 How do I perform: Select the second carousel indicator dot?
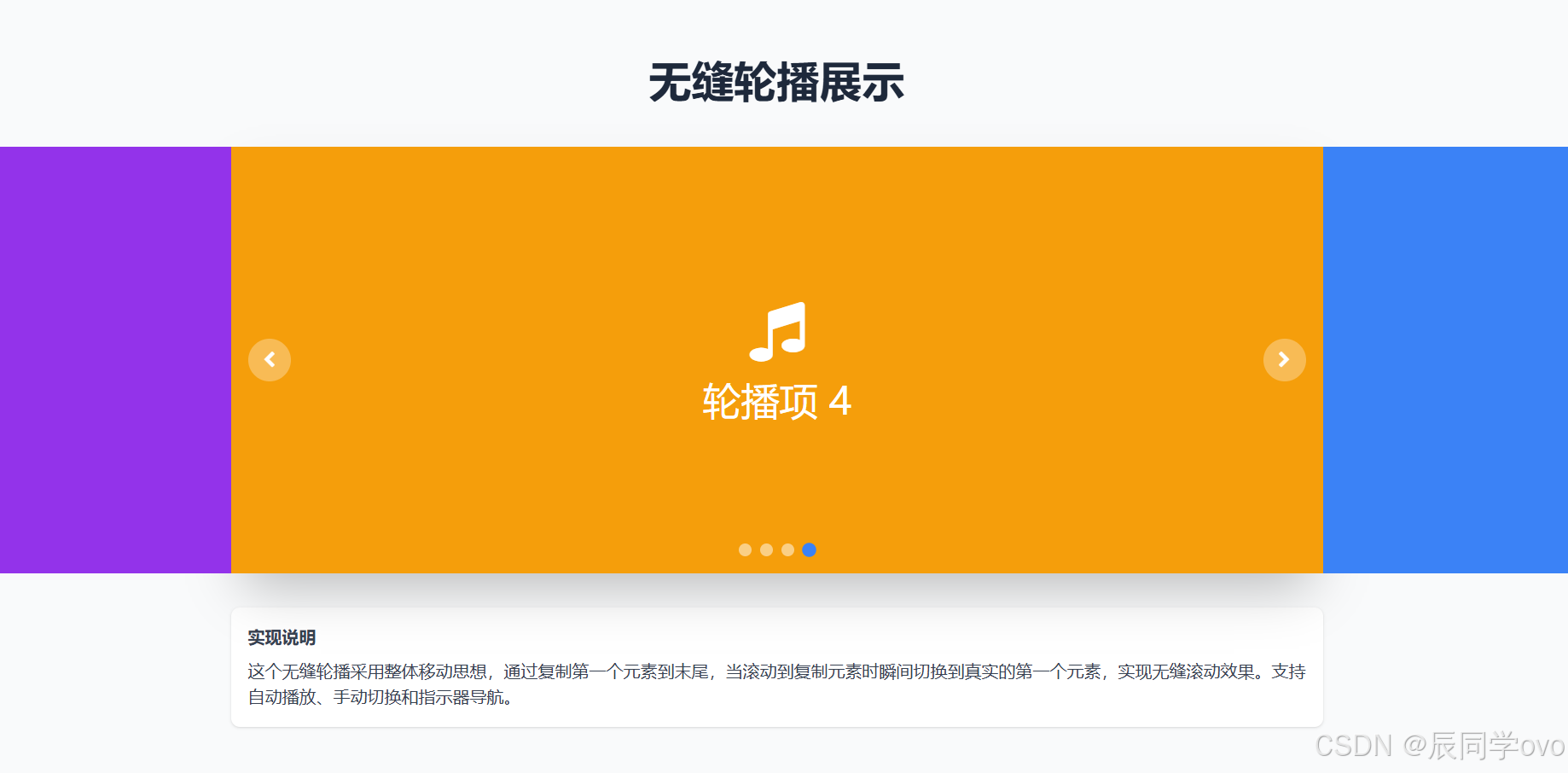click(765, 550)
